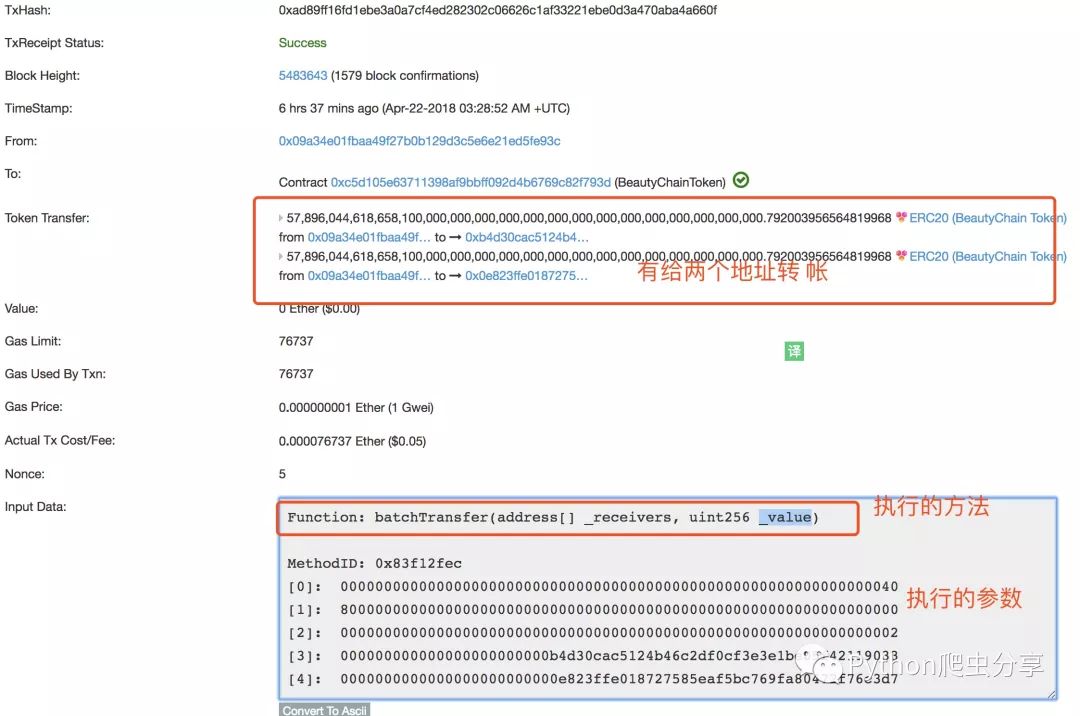
Task: Click the input data box resize handle
Action: pyautogui.click(x=1051, y=694)
